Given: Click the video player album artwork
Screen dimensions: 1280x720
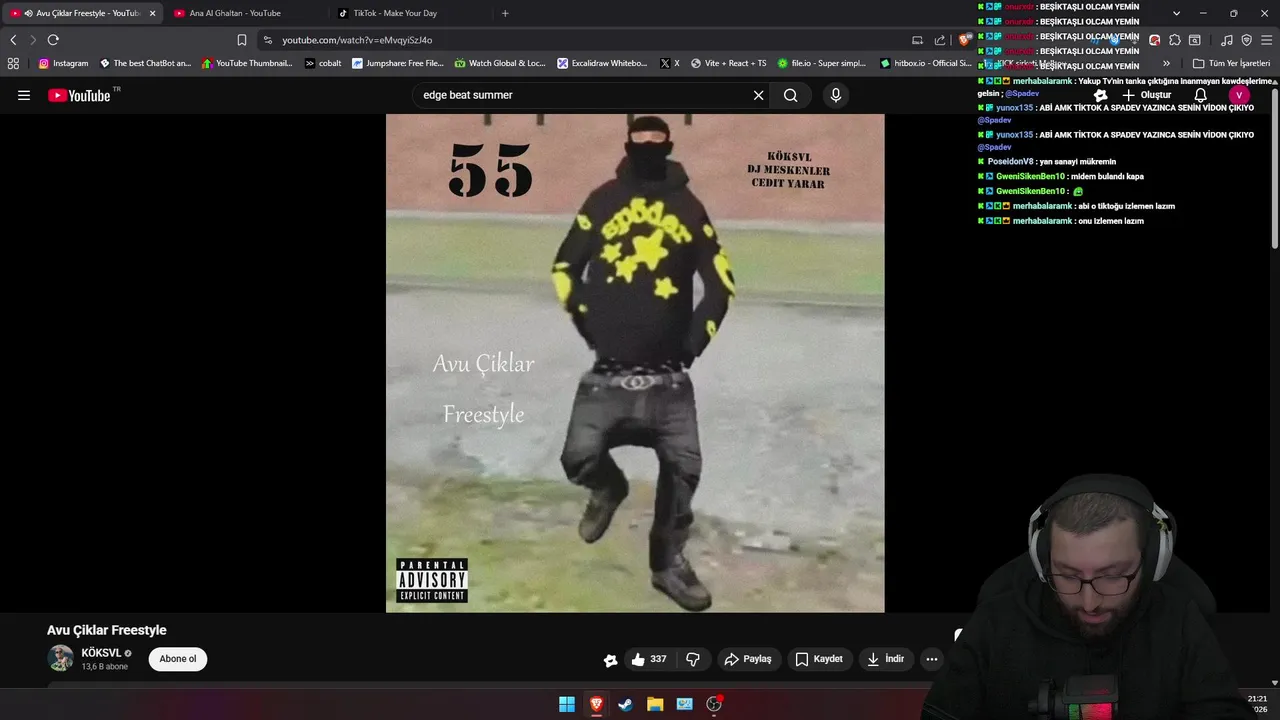Looking at the screenshot, I should pos(635,363).
